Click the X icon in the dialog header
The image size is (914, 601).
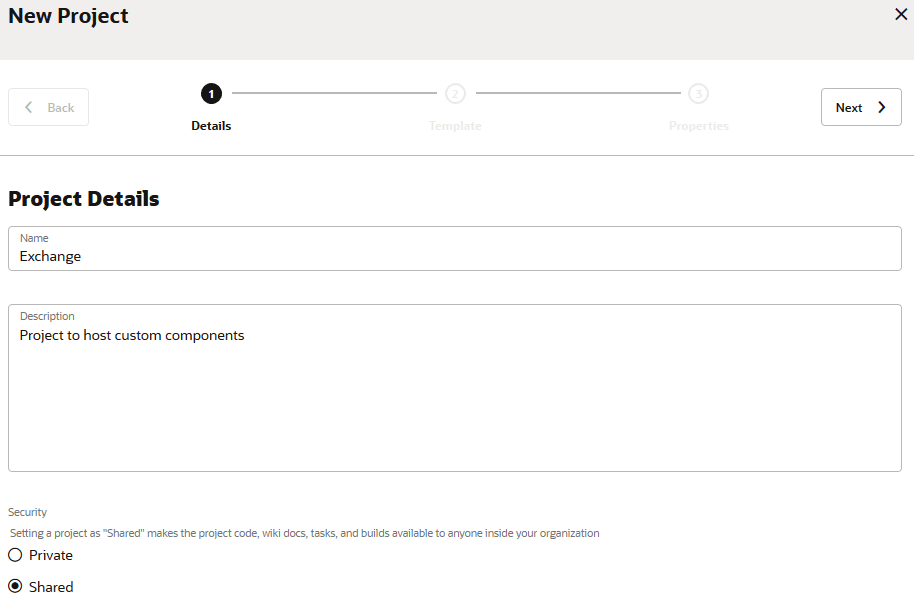point(899,15)
